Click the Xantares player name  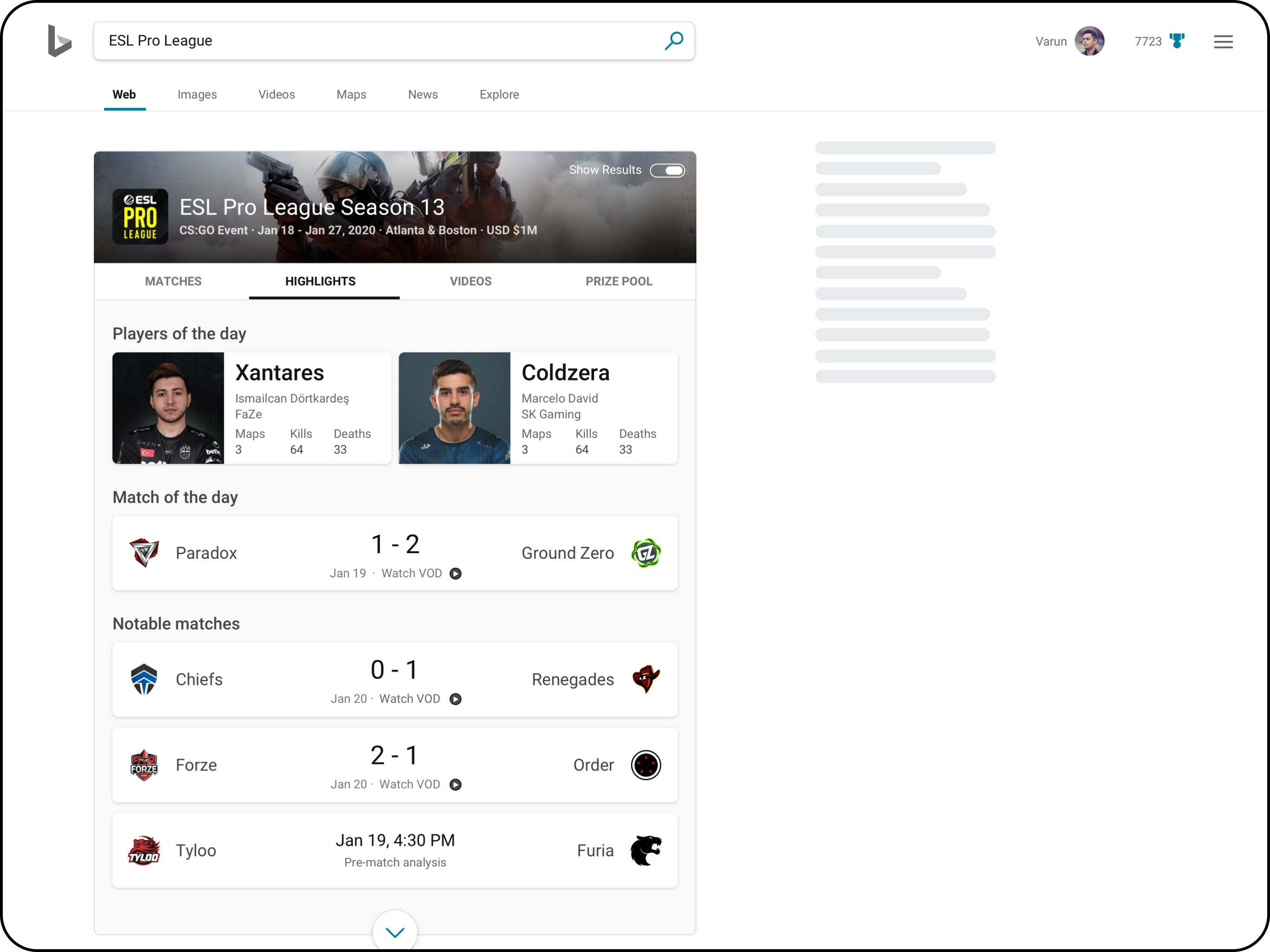(279, 373)
